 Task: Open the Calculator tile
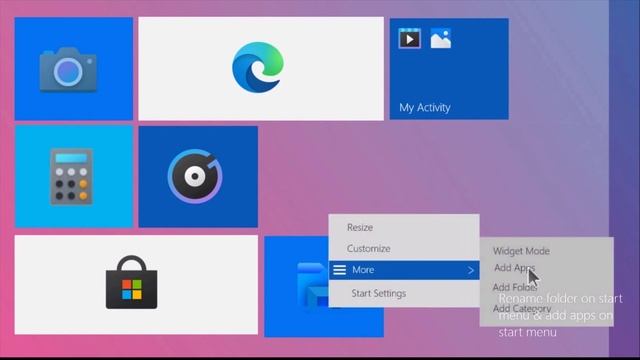coord(74,176)
